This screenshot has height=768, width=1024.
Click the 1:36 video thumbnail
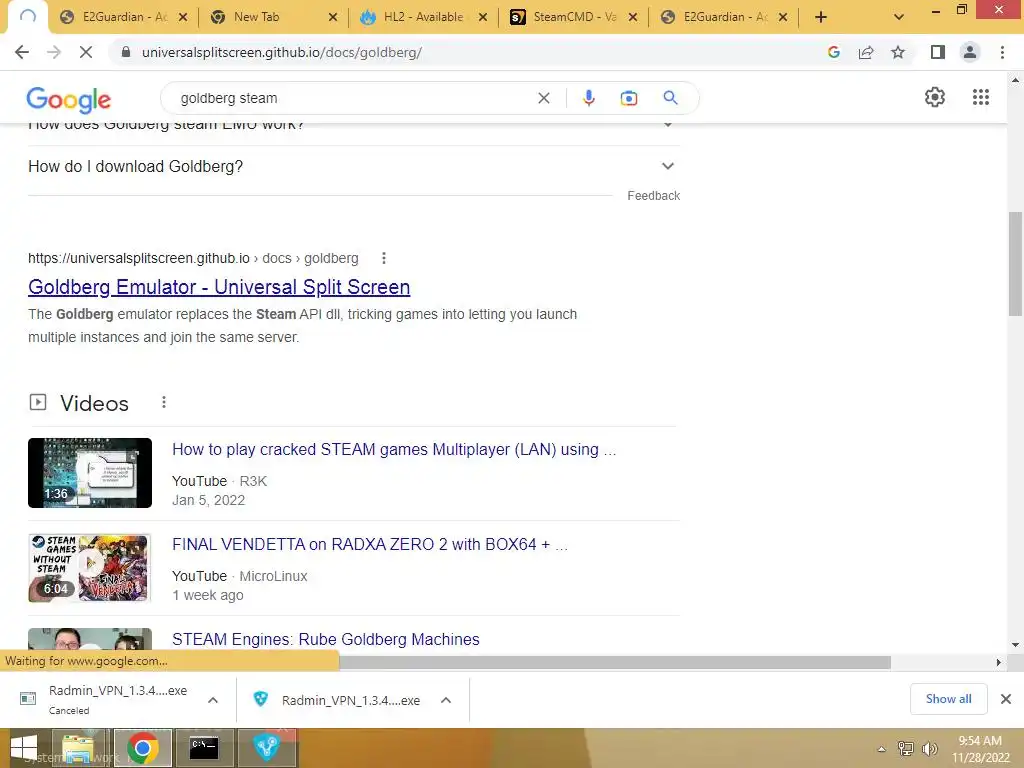pos(89,473)
